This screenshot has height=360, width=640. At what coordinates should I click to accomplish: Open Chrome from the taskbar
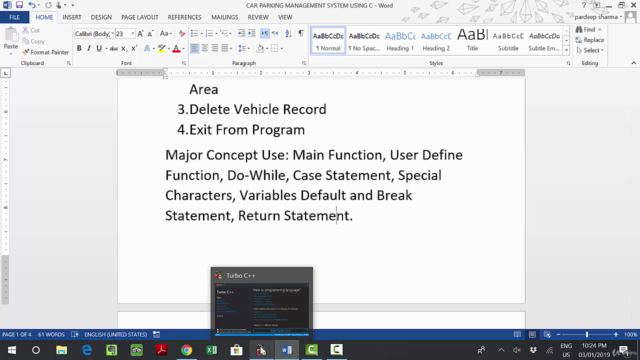[187, 350]
